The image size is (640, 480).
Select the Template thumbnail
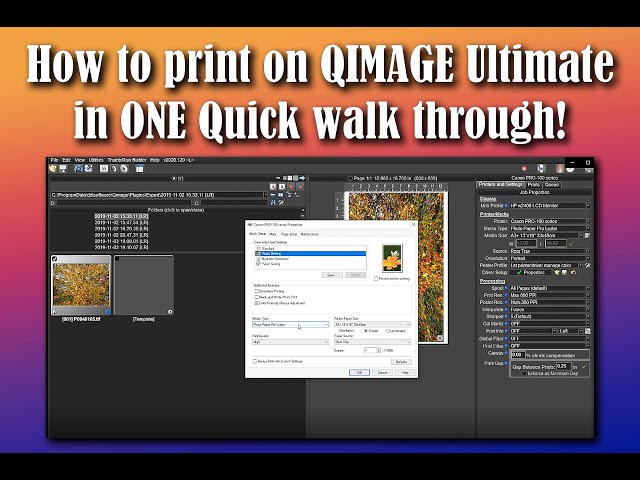(x=144, y=285)
